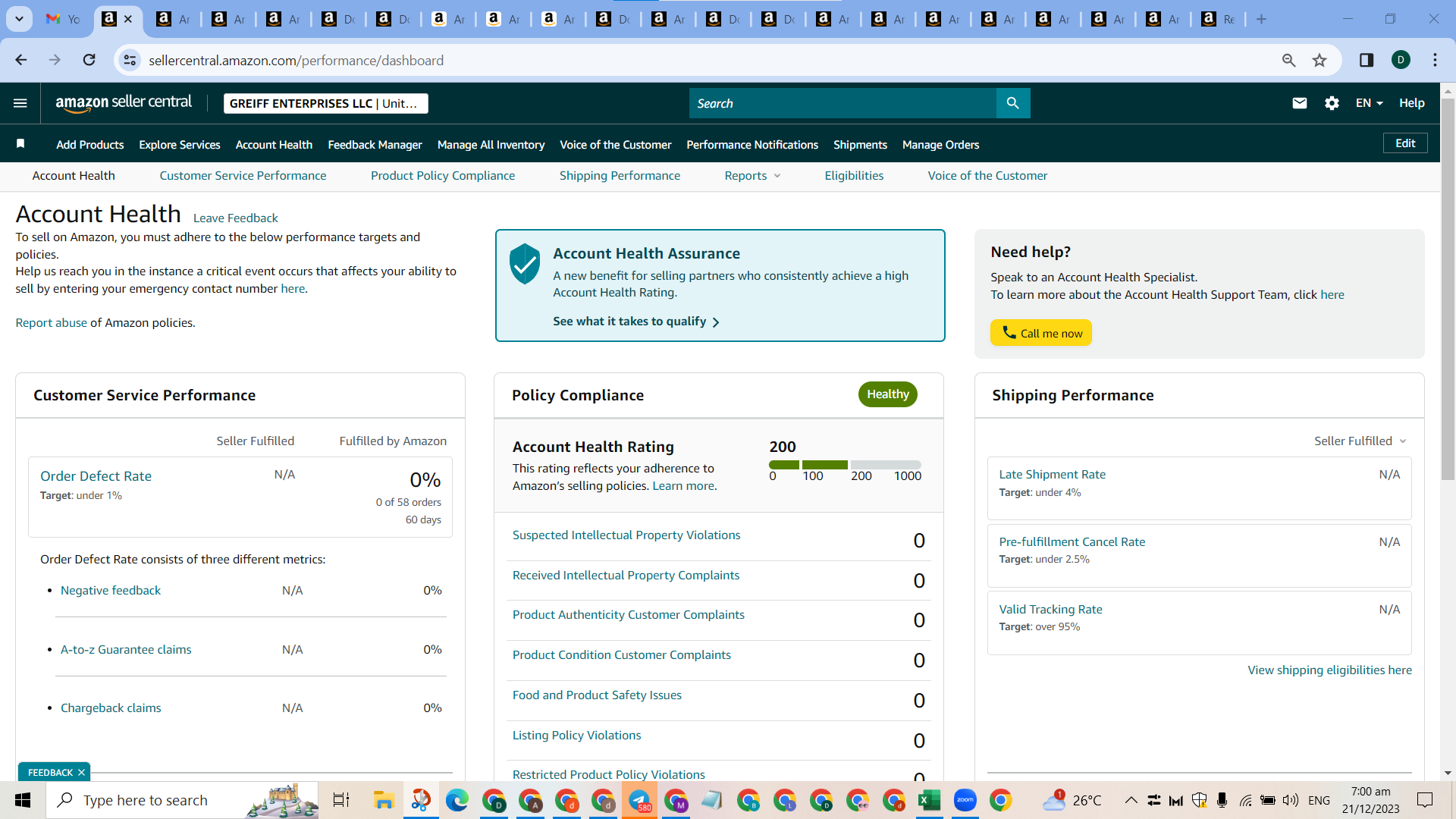Open the GREIFF ENTERPRISES LLC account switcher
The width and height of the screenshot is (1456, 819).
click(326, 103)
